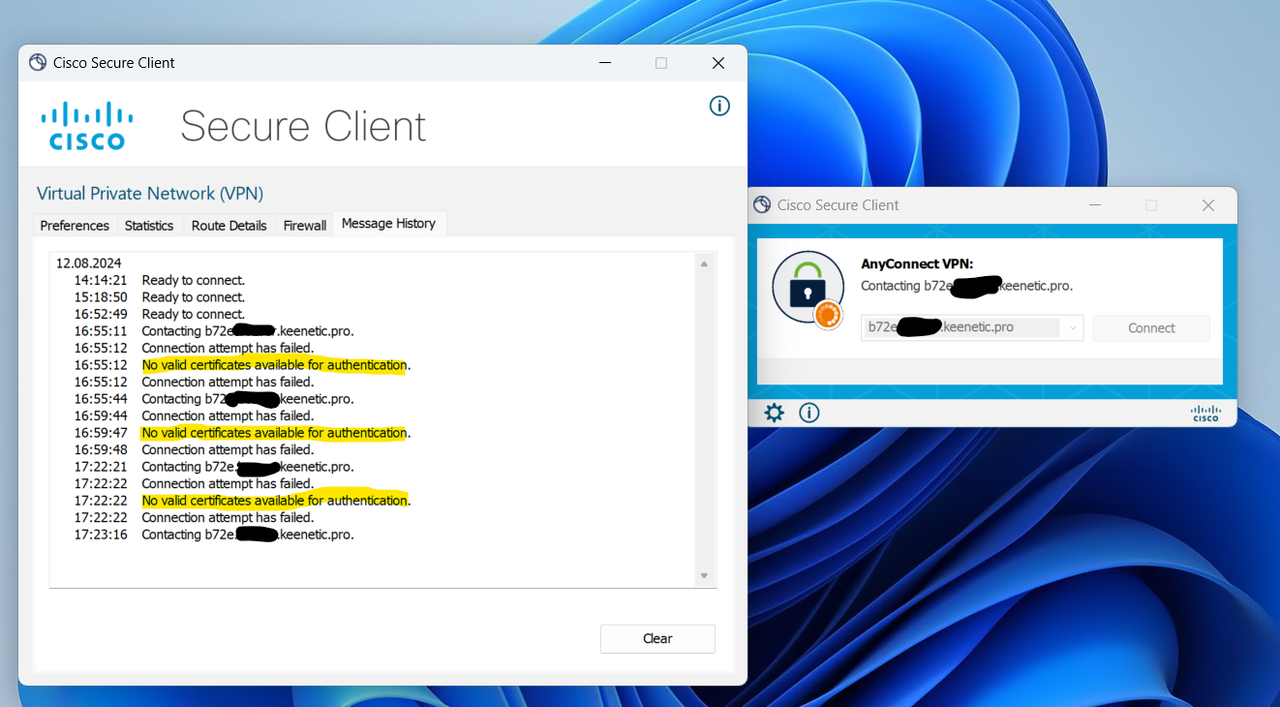Viewport: 1280px width, 707px height.
Task: Click the 16:55:11 Contacting entry
Action: (x=214, y=331)
